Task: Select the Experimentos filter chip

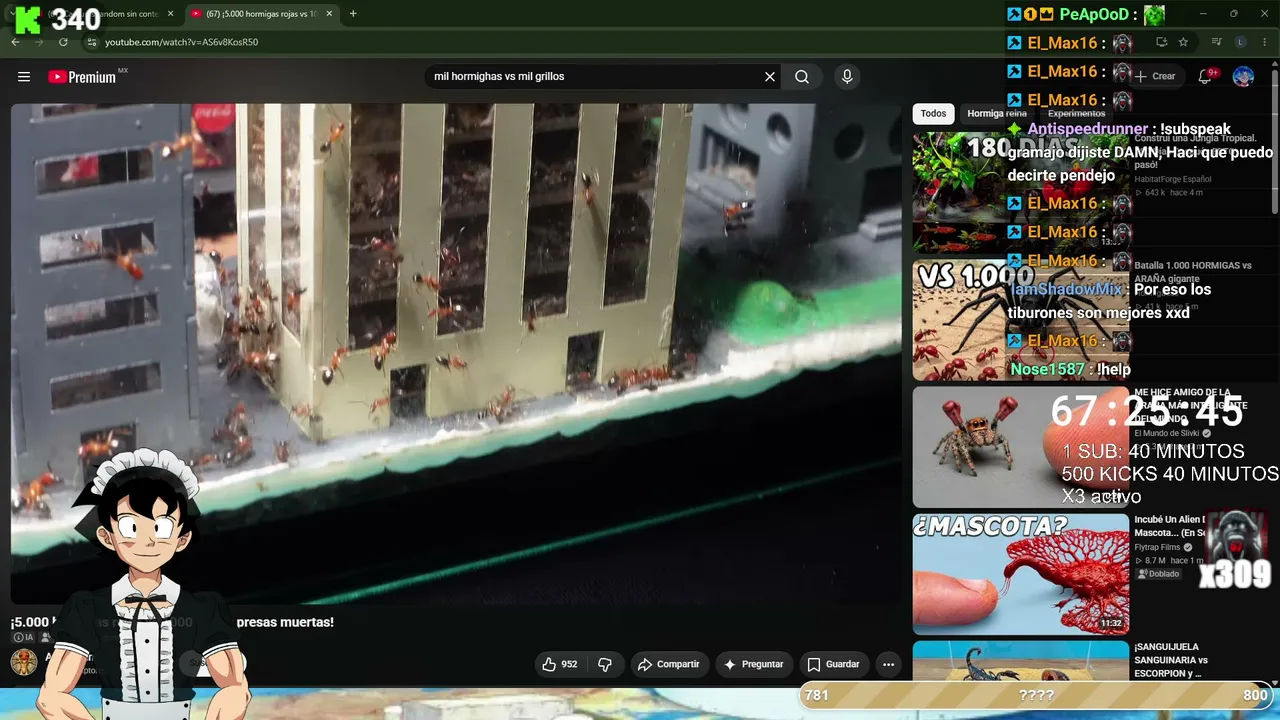Action: pos(1076,114)
